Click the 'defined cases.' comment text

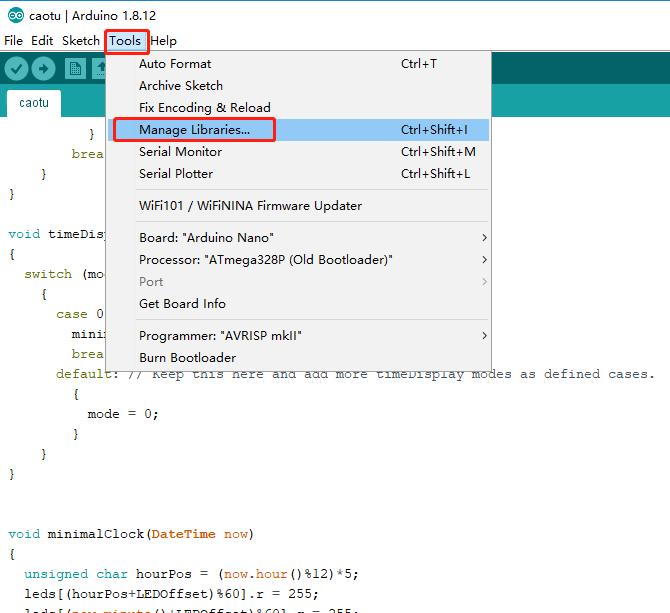[x=599, y=375]
